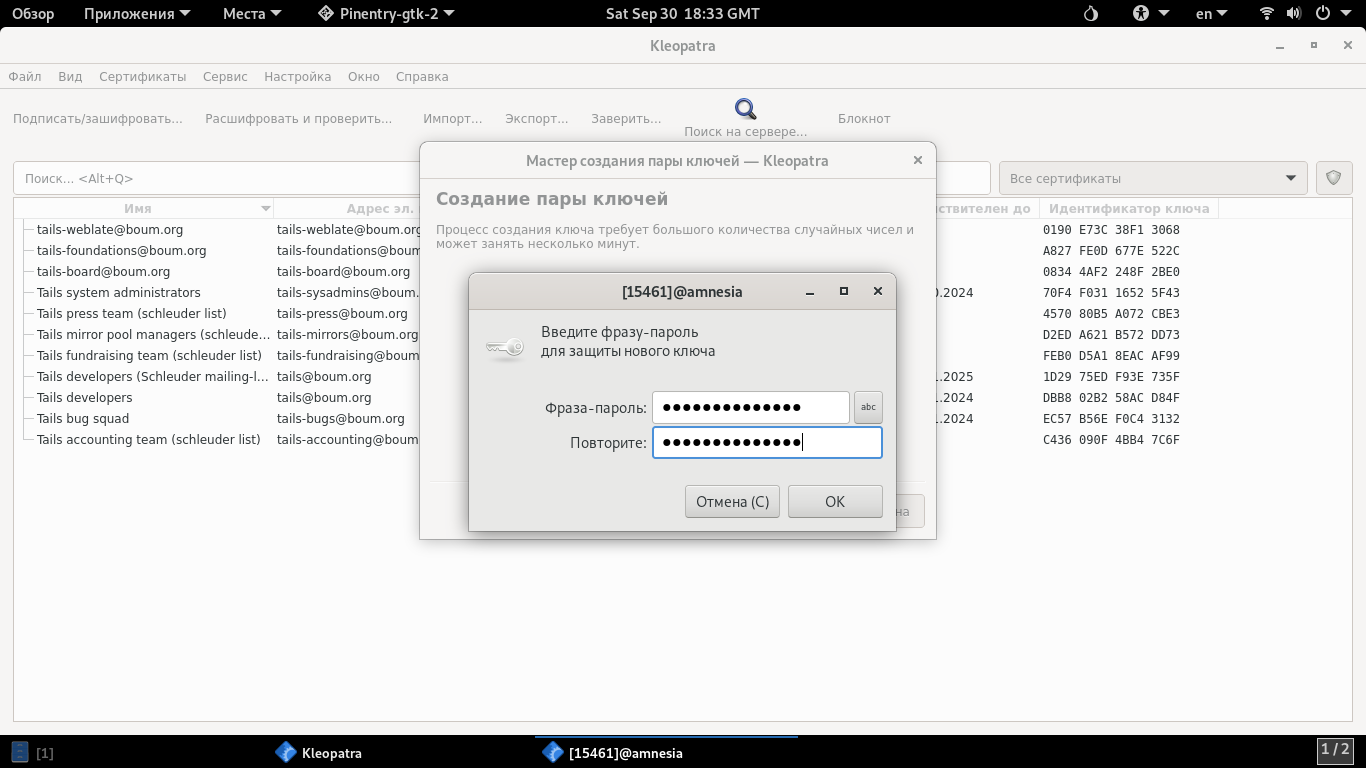The height and width of the screenshot is (768, 1366).
Task: Click the power menu icon
Action: click(x=1323, y=14)
